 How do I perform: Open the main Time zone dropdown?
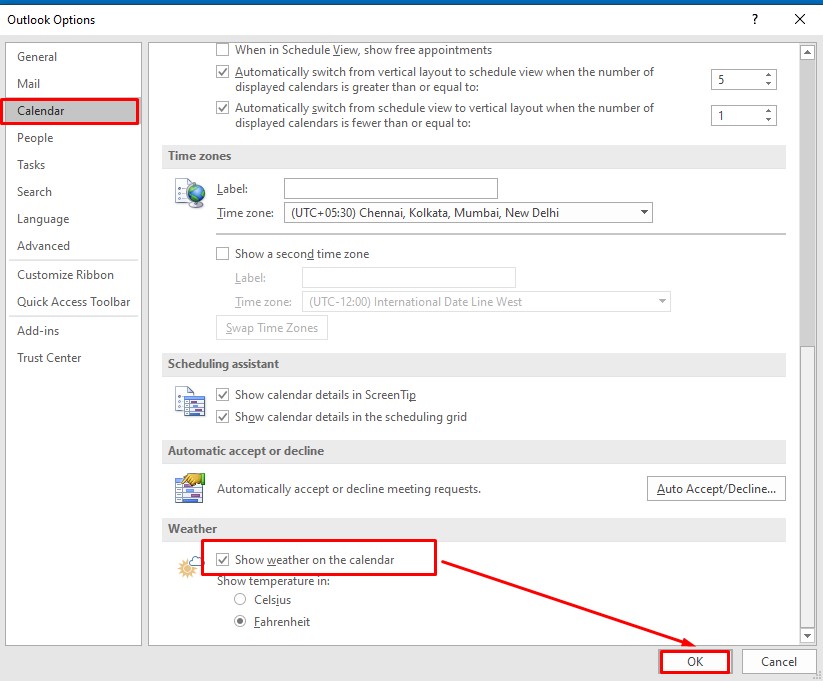click(644, 212)
